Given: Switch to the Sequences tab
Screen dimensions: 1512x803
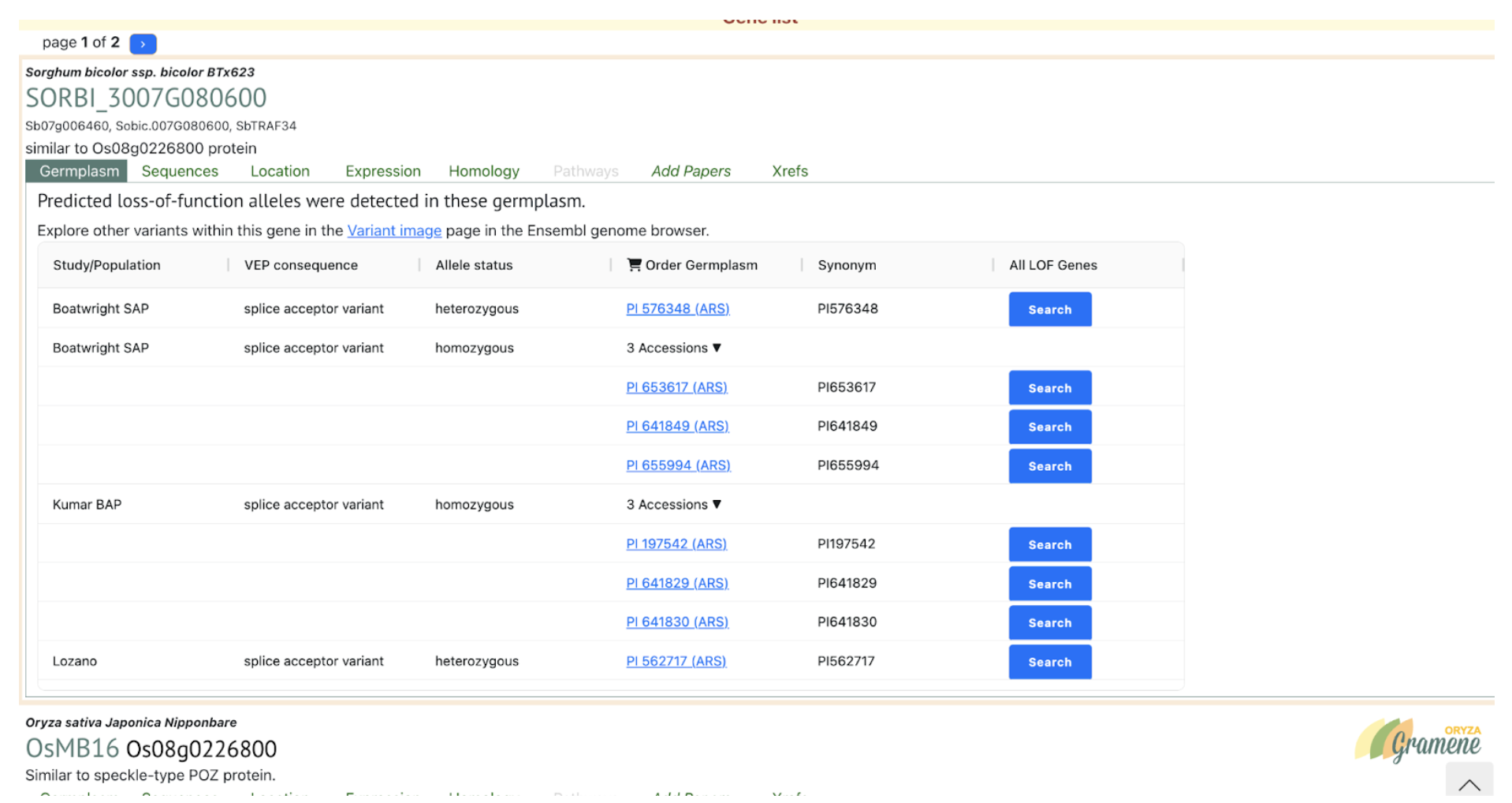Looking at the screenshot, I should pyautogui.click(x=180, y=171).
